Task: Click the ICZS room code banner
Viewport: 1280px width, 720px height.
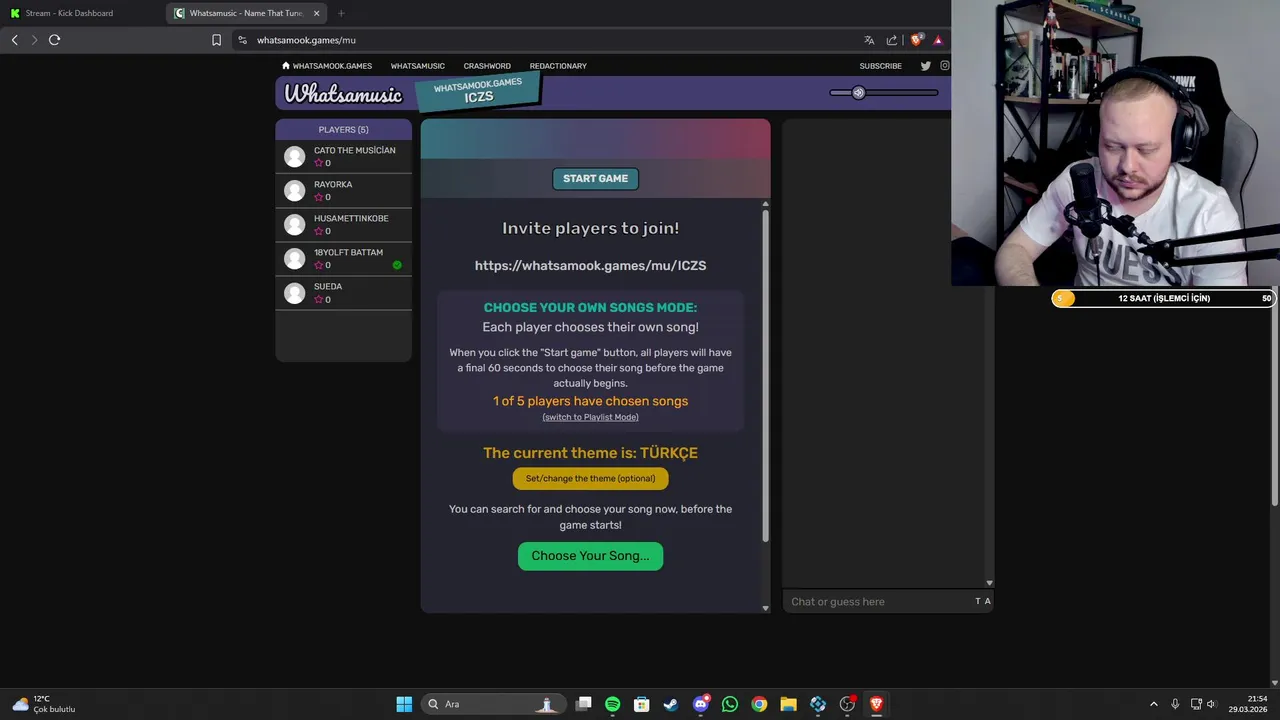Action: [479, 92]
